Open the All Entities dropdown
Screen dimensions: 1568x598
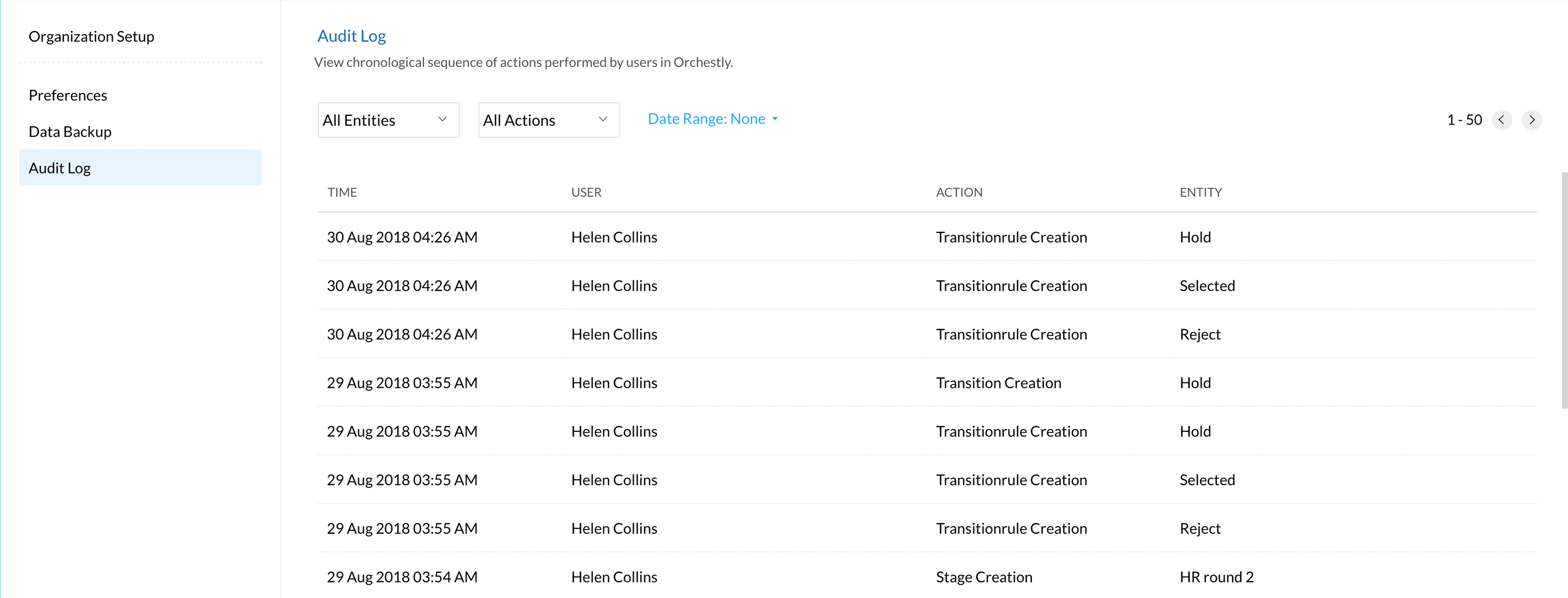[388, 120]
